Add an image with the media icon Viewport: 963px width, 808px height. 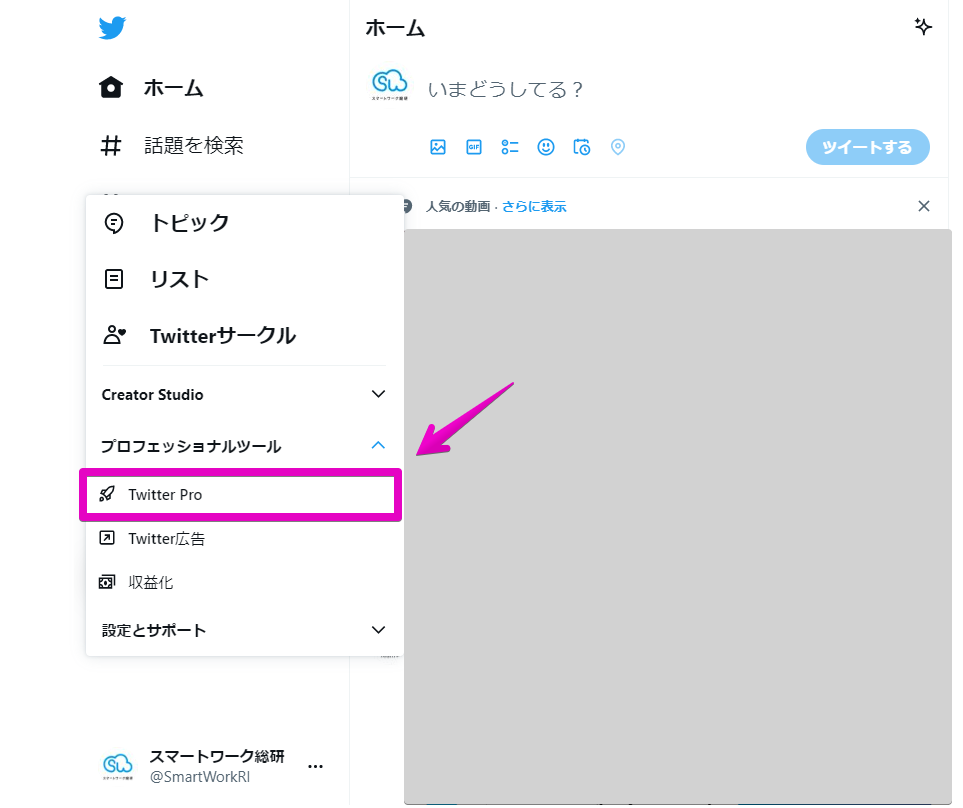click(x=438, y=147)
